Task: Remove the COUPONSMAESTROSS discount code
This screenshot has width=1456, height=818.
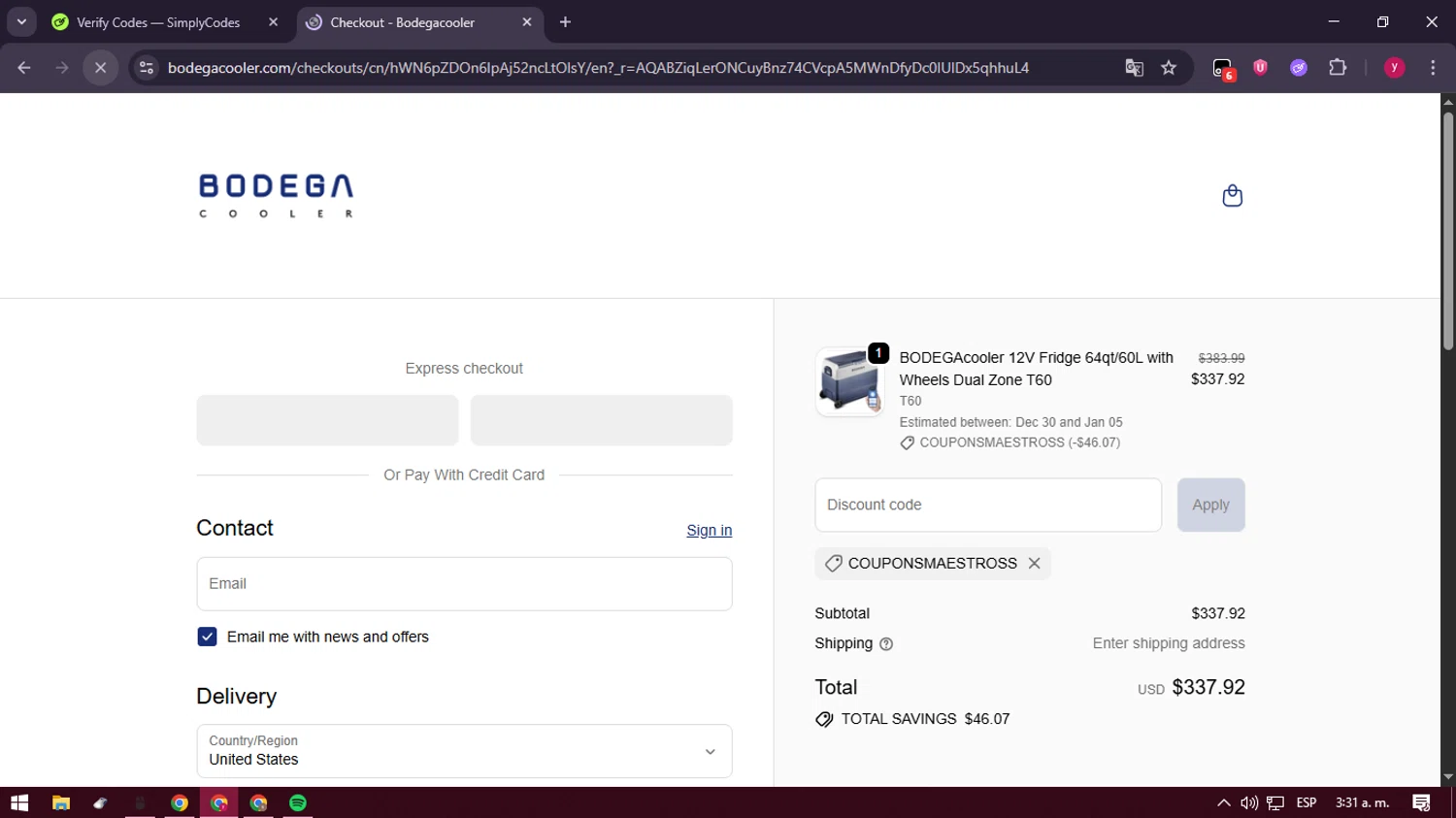Action: [1035, 563]
